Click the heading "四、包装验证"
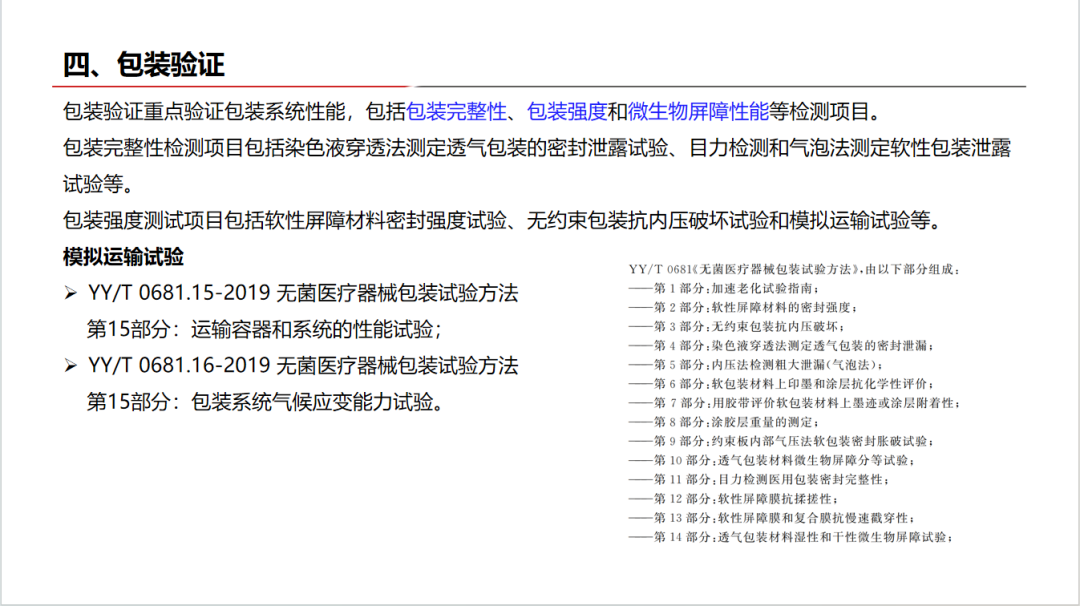Image resolution: width=1080 pixels, height=606 pixels. pyautogui.click(x=144, y=65)
